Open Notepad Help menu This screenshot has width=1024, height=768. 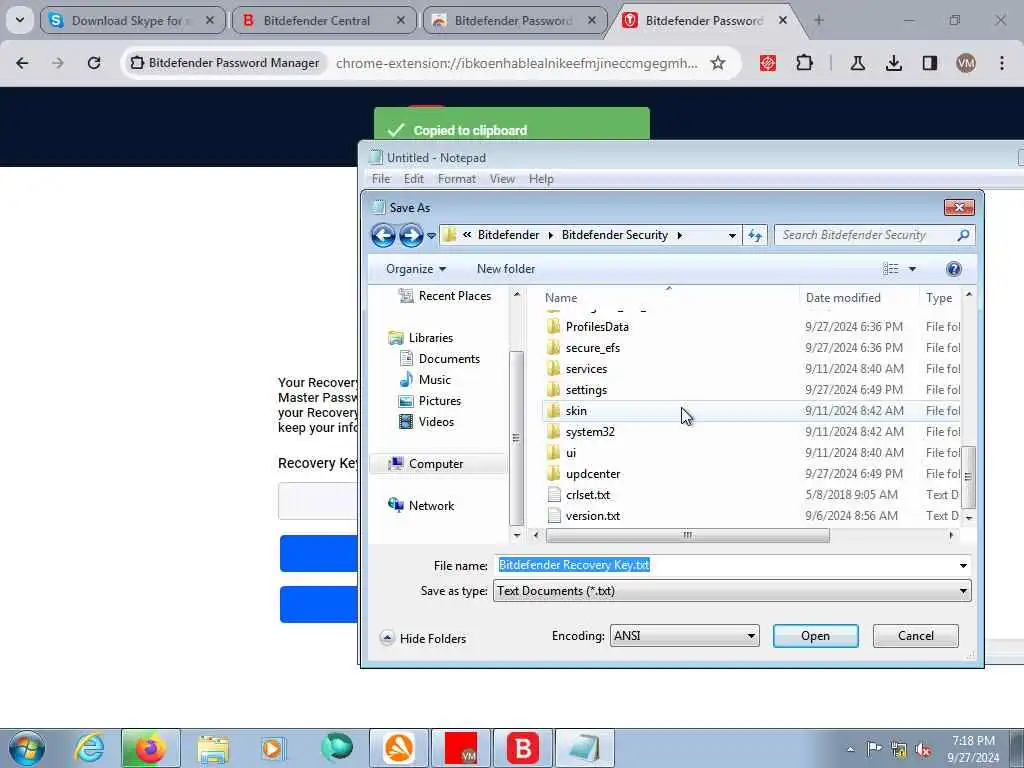tap(541, 178)
